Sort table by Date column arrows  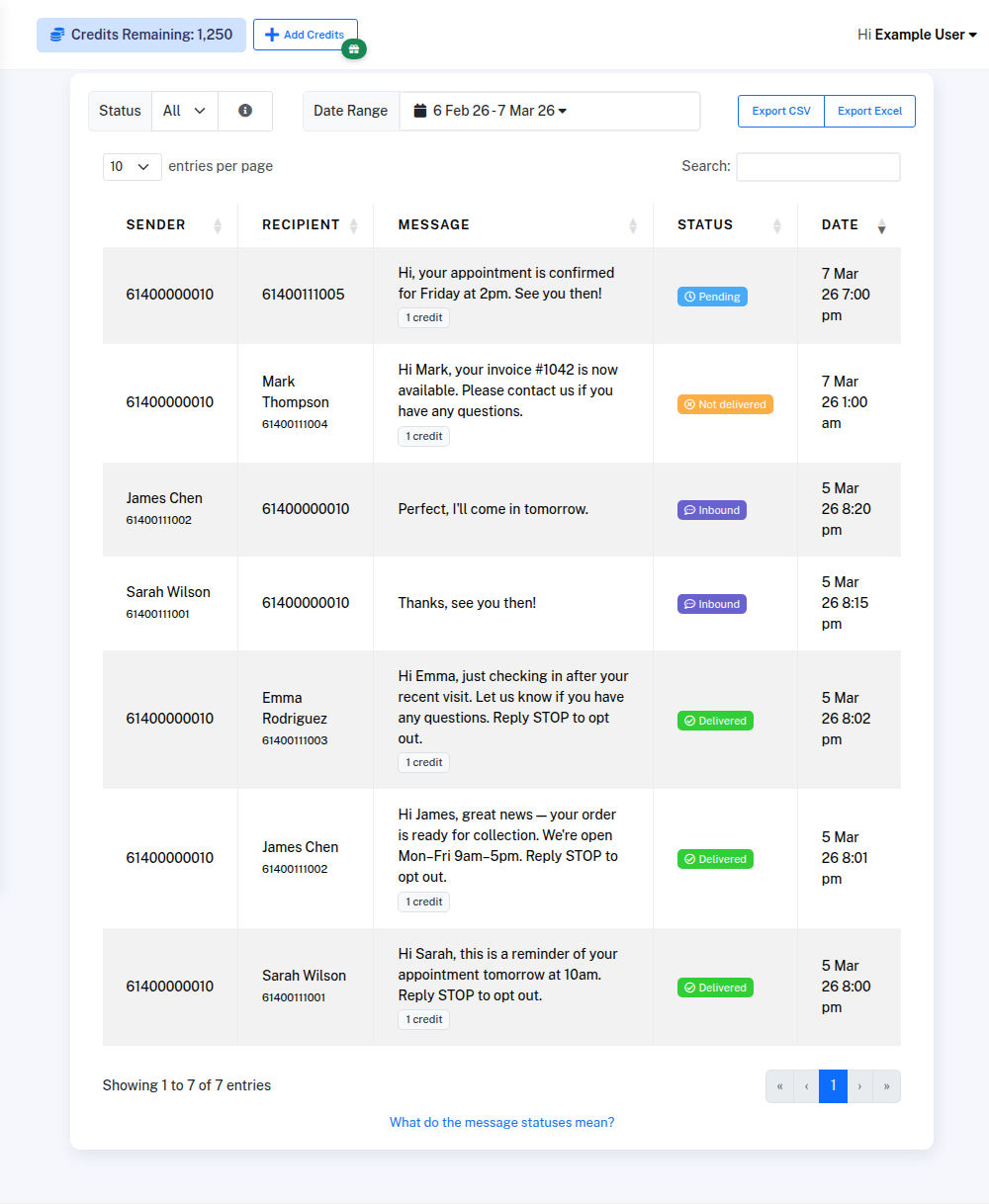(881, 225)
